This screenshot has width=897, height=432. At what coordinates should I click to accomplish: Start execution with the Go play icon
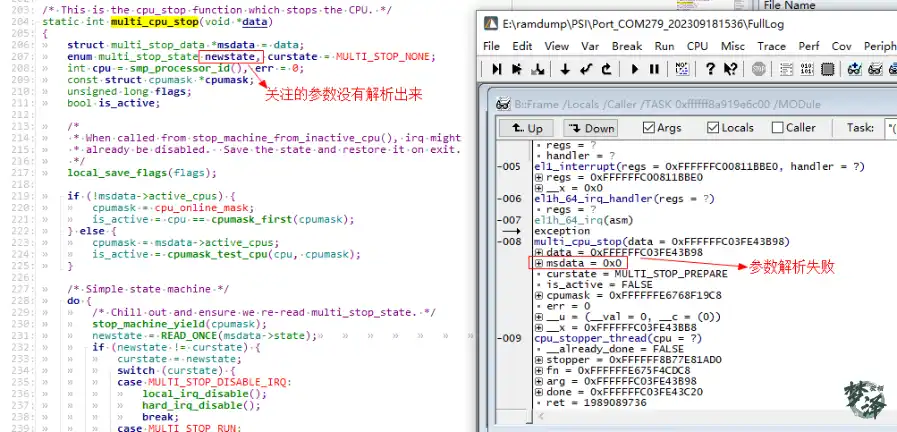pos(634,69)
